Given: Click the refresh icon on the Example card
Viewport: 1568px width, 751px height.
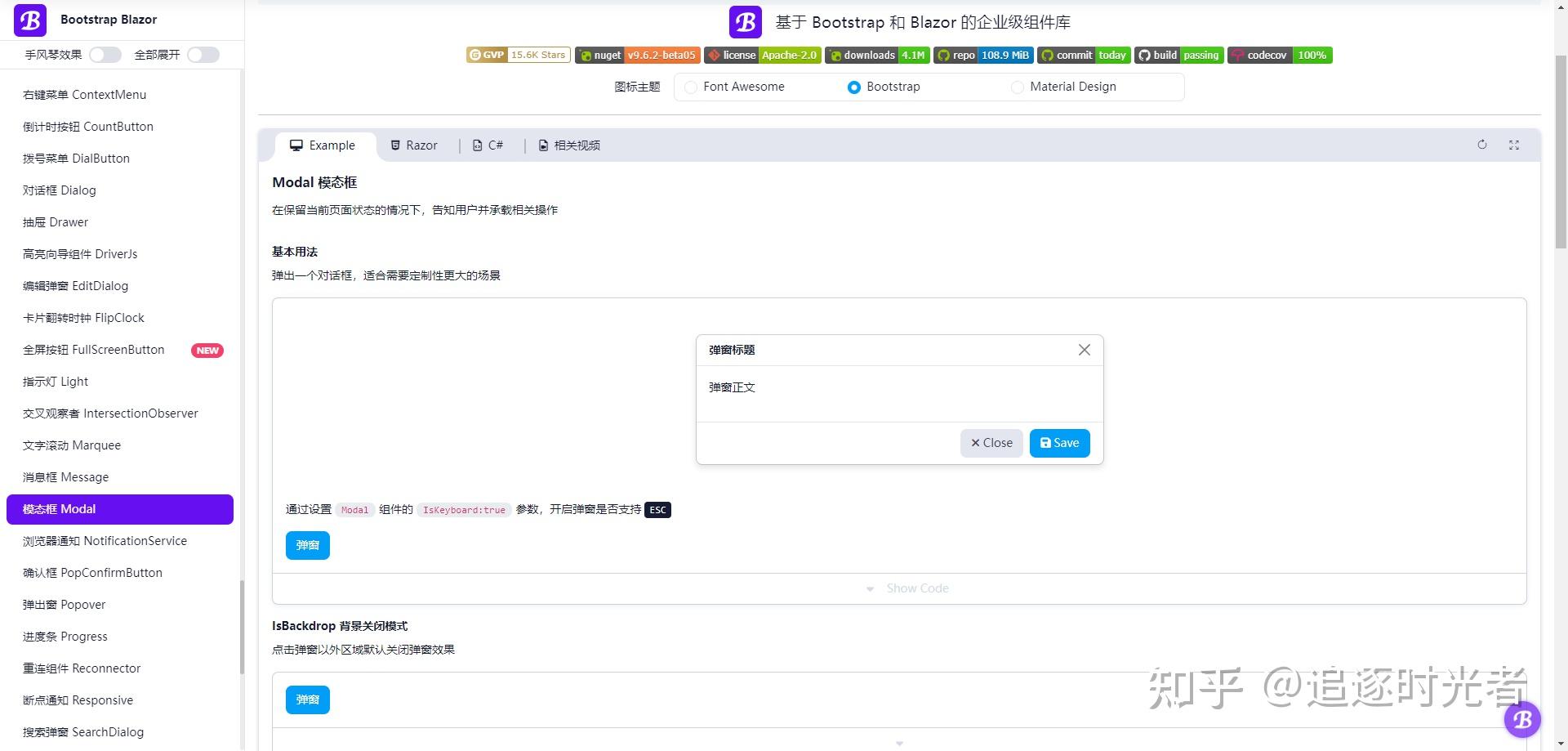Looking at the screenshot, I should 1482,145.
